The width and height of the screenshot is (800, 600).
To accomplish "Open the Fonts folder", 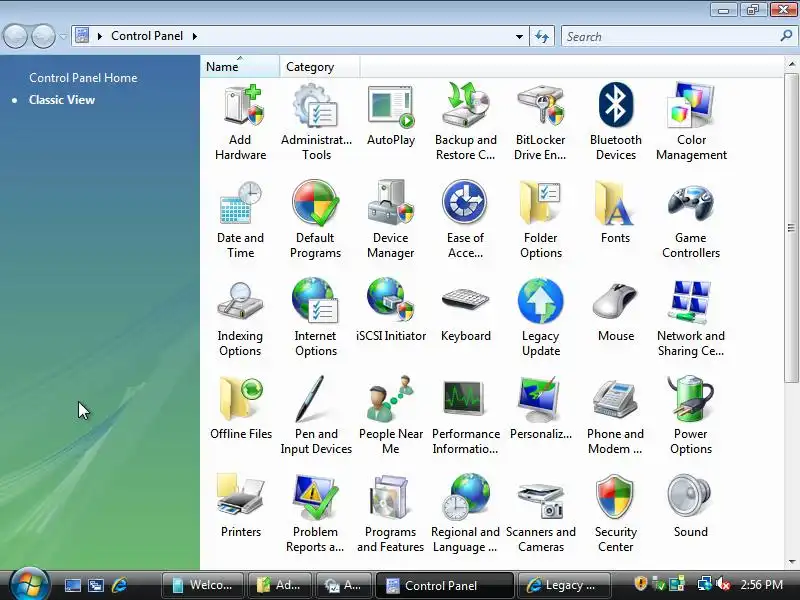I will 615,213.
